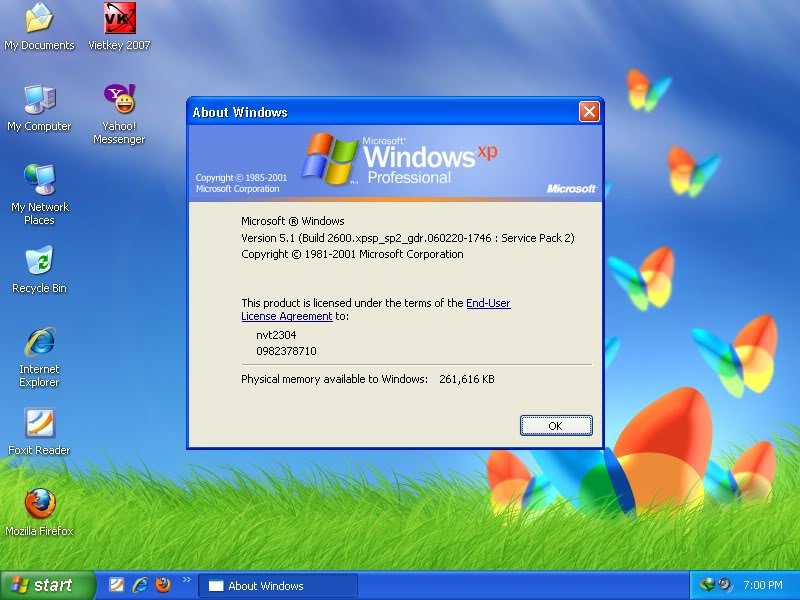
Task: Click the Copyright 1981-2001 Microsoft Corporation line
Action: 352,254
